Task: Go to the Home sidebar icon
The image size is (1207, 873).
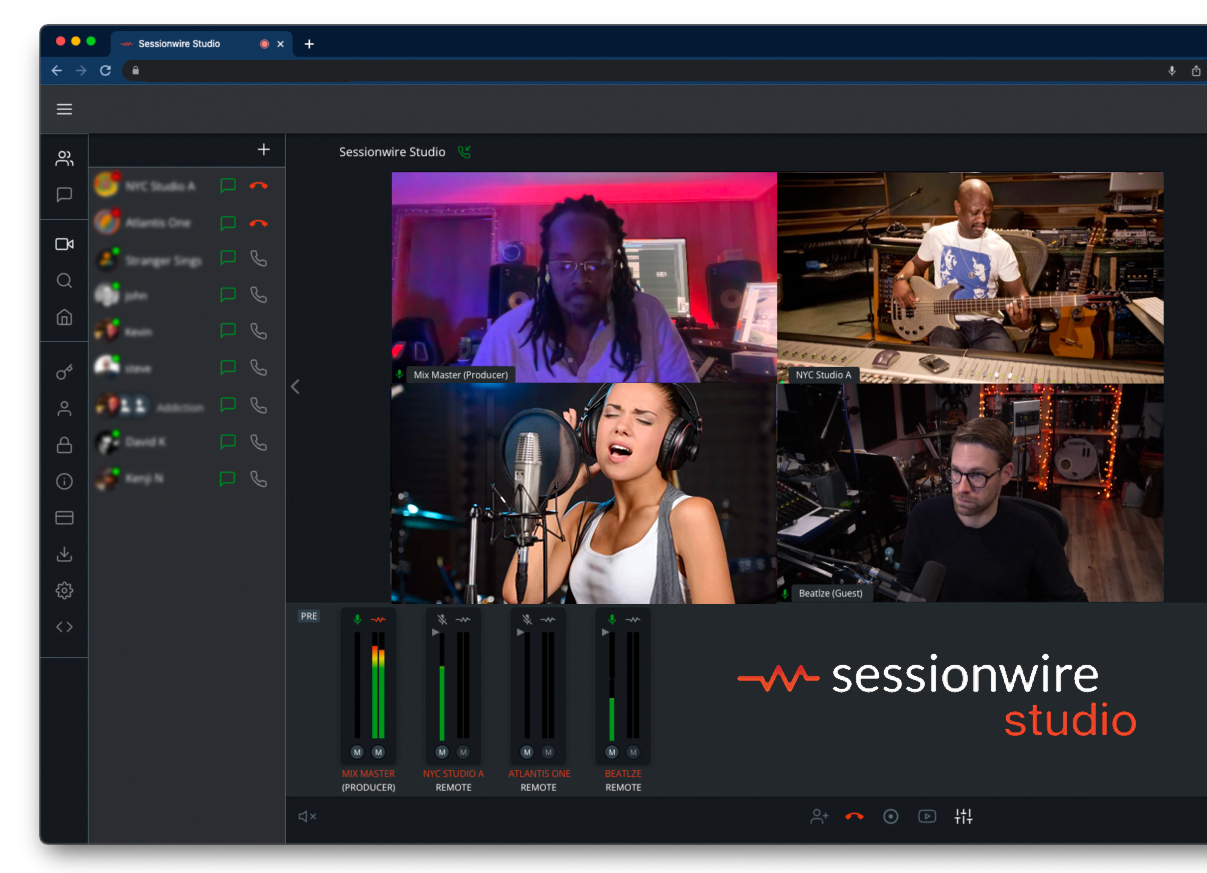Action: pos(64,317)
